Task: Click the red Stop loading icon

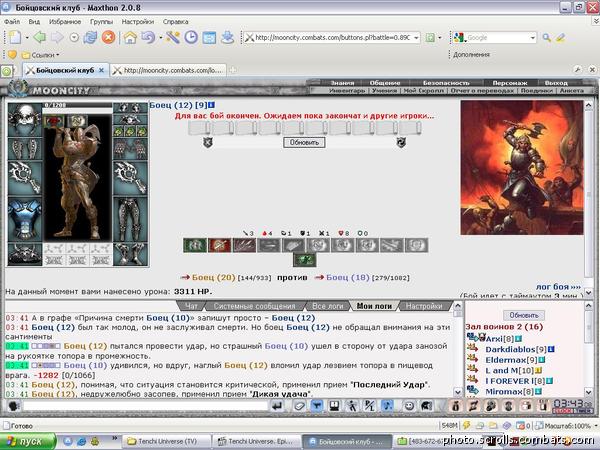Action: (x=109, y=38)
